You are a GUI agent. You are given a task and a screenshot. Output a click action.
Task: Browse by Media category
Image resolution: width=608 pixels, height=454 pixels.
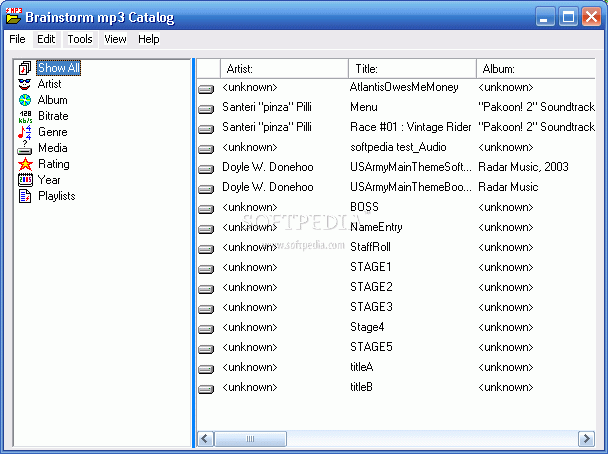[x=53, y=148]
